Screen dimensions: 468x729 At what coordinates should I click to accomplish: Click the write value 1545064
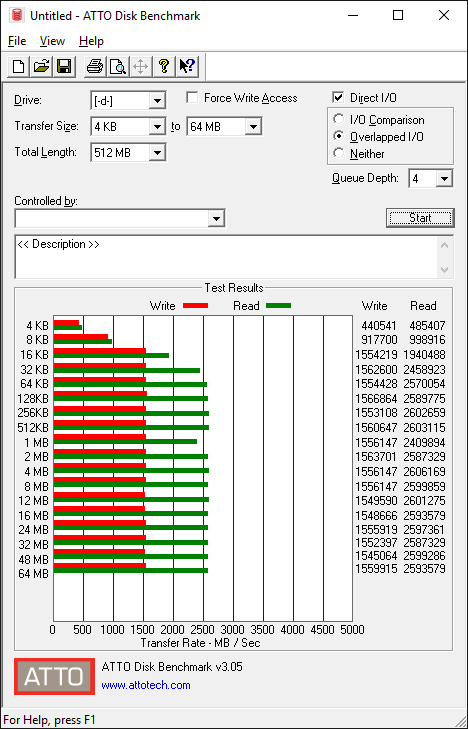point(376,556)
